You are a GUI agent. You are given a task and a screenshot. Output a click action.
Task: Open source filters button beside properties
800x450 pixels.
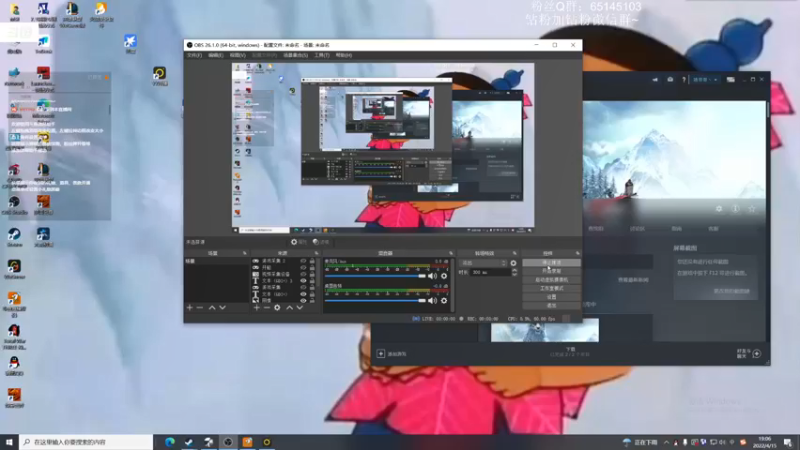coord(321,242)
